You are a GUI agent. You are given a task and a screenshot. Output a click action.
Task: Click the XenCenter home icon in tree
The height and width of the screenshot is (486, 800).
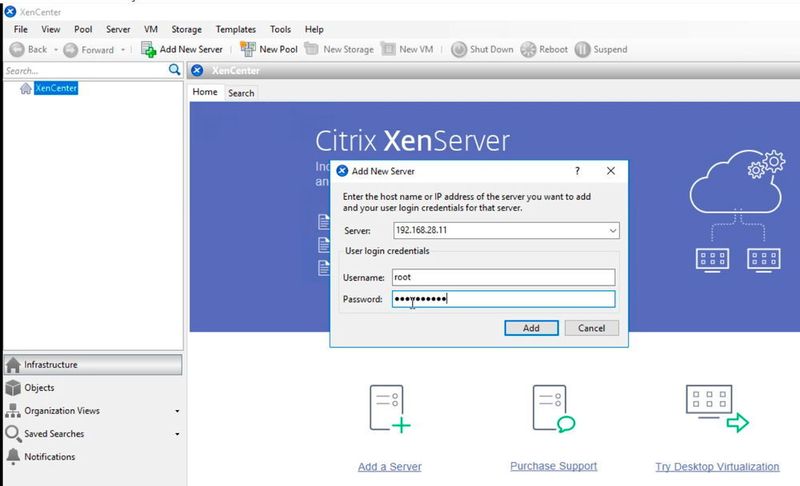pos(26,89)
